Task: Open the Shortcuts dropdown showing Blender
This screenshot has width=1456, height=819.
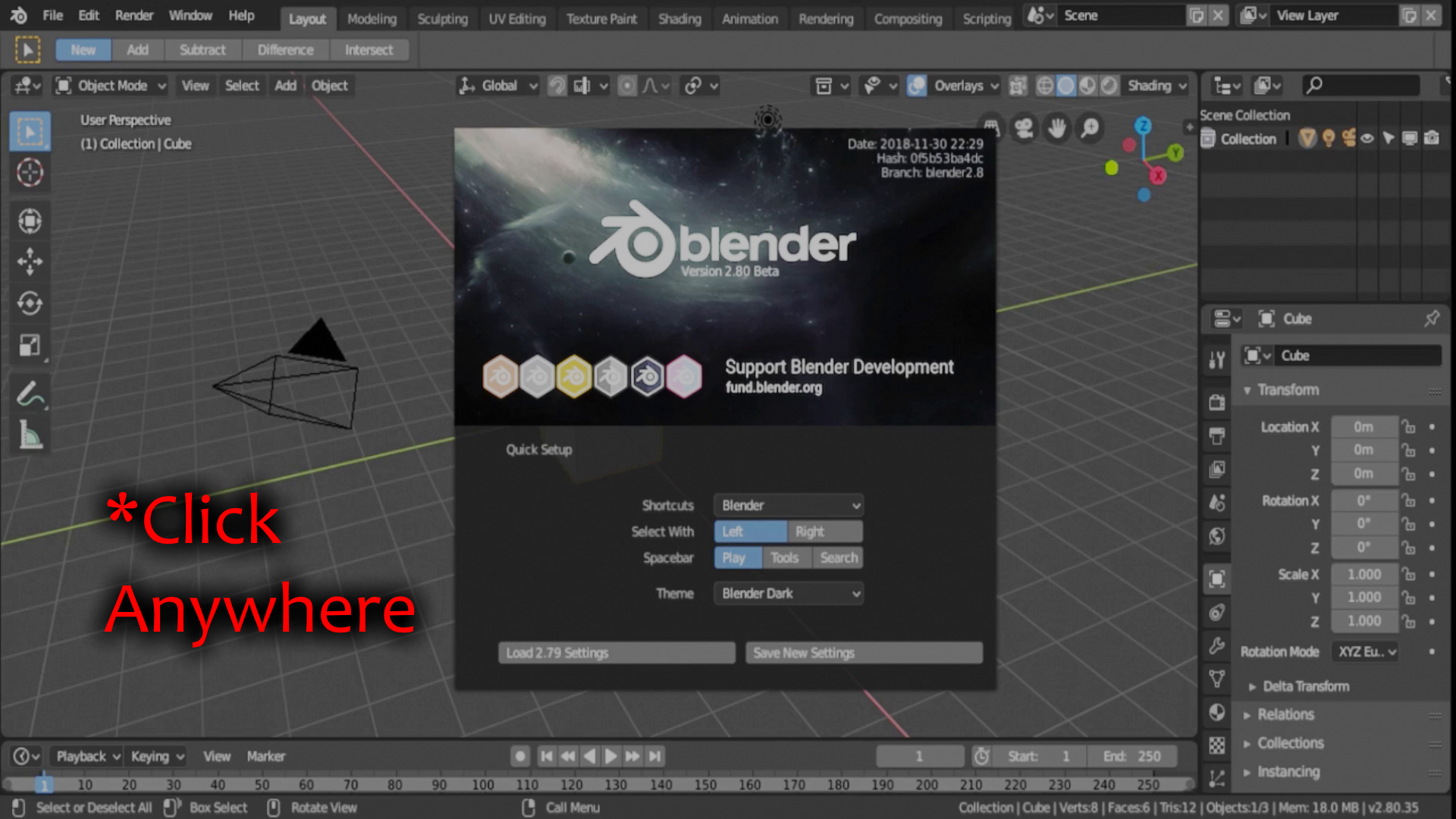Action: coord(788,505)
